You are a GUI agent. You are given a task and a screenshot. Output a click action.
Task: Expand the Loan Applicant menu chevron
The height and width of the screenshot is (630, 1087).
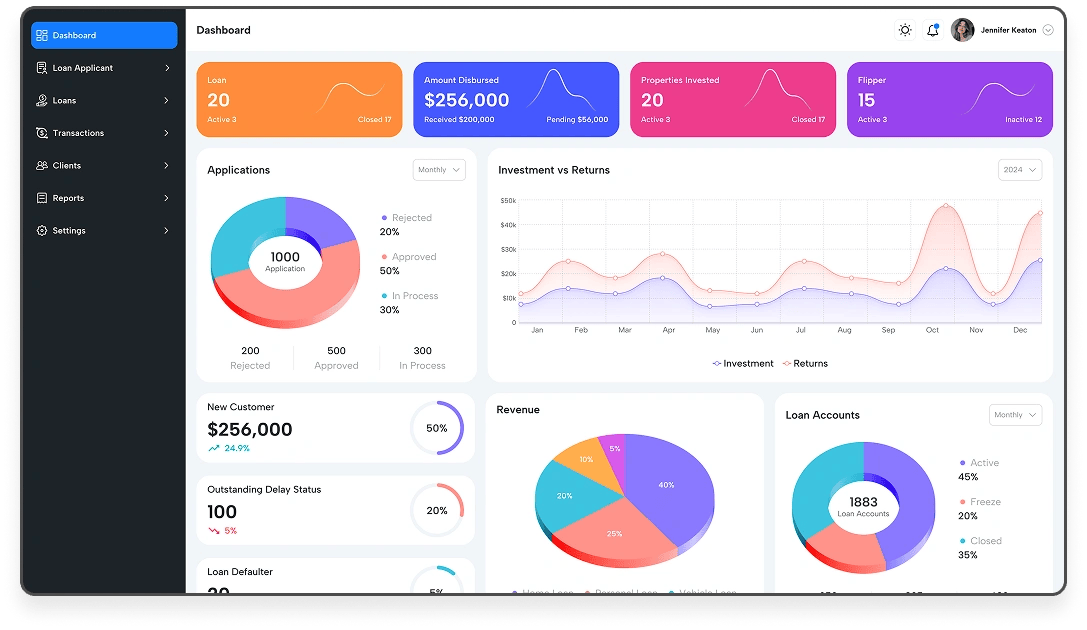(167, 68)
